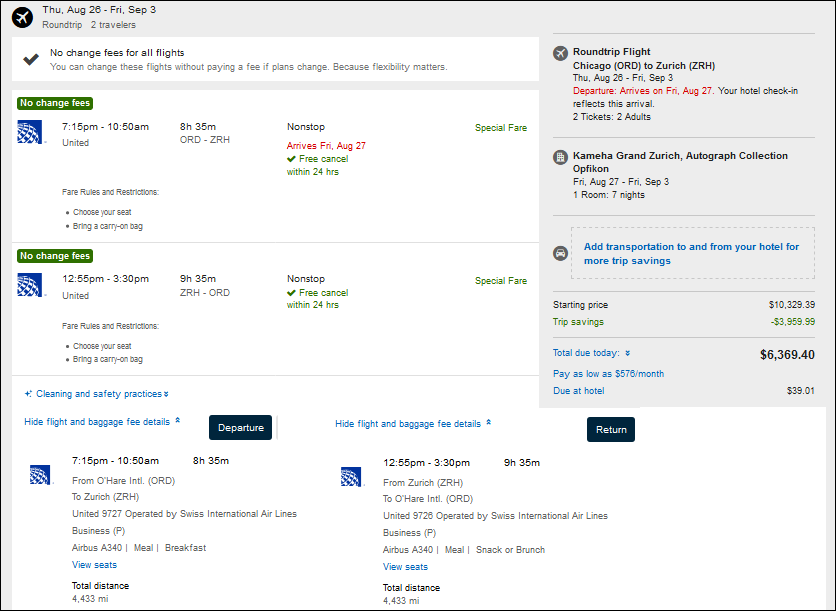Collapse the return flight and baggage fee details

(413, 424)
